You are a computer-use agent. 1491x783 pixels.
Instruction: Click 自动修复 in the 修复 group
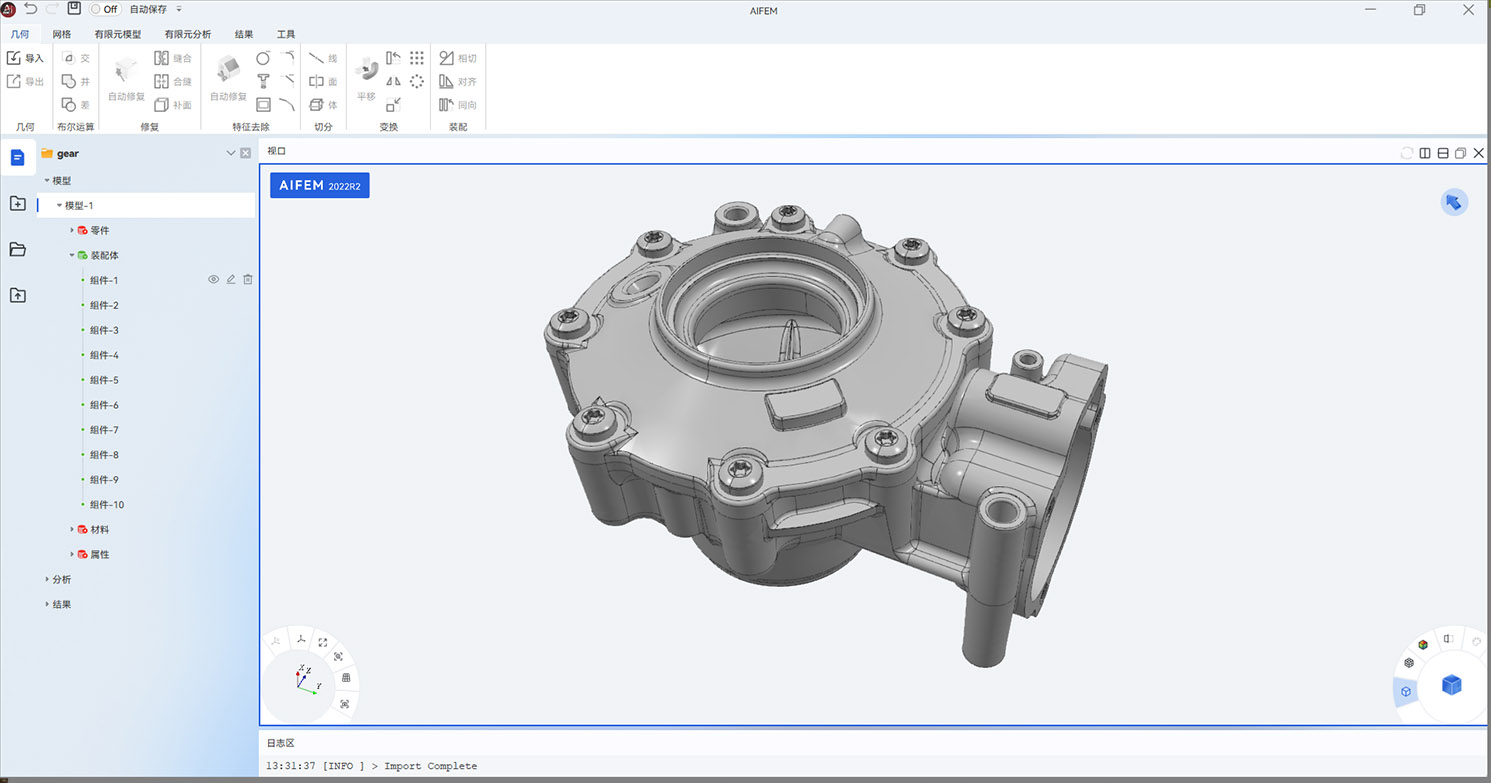pyautogui.click(x=127, y=78)
